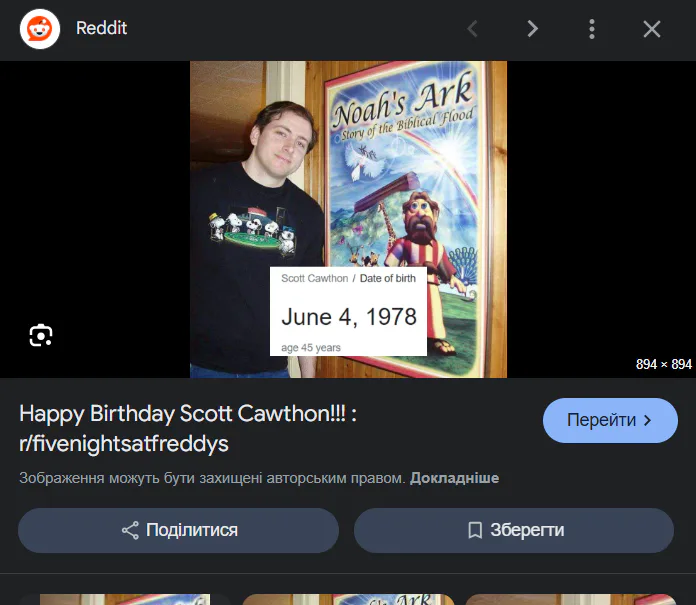The height and width of the screenshot is (605, 696).
Task: Open the first related image thumbnail
Action: coord(124,599)
